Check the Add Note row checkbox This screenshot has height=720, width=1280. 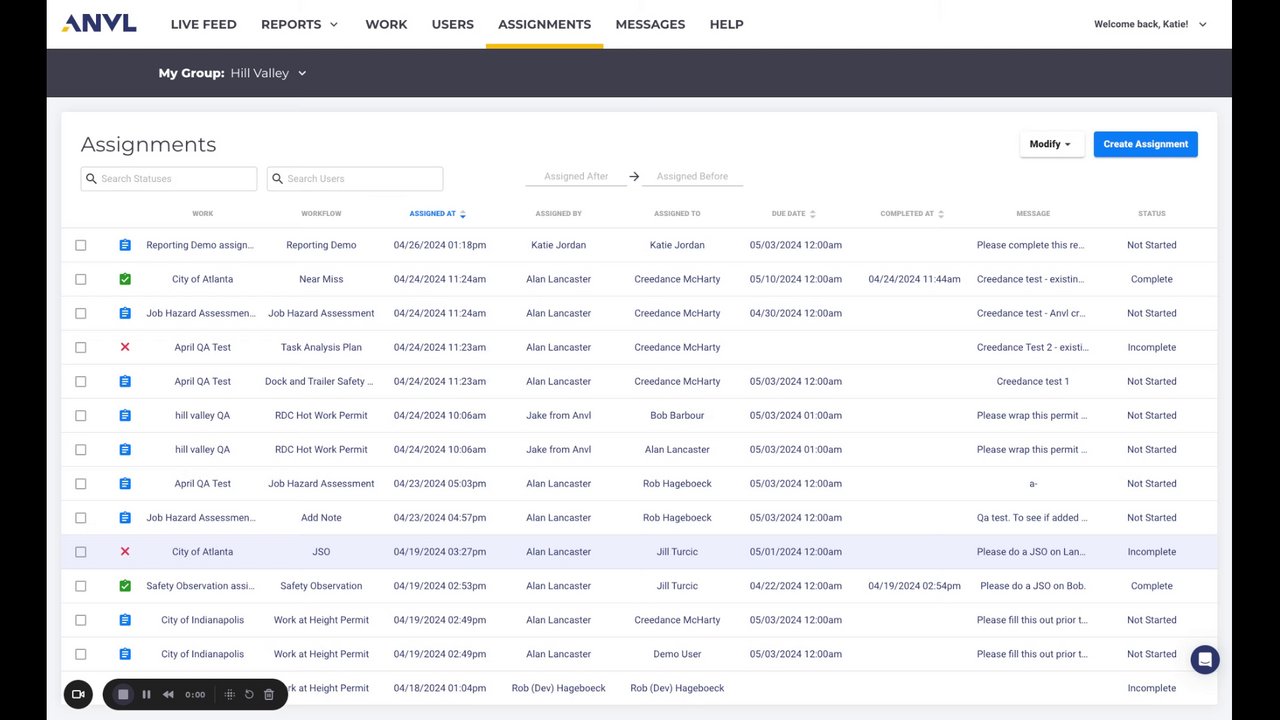pyautogui.click(x=81, y=518)
